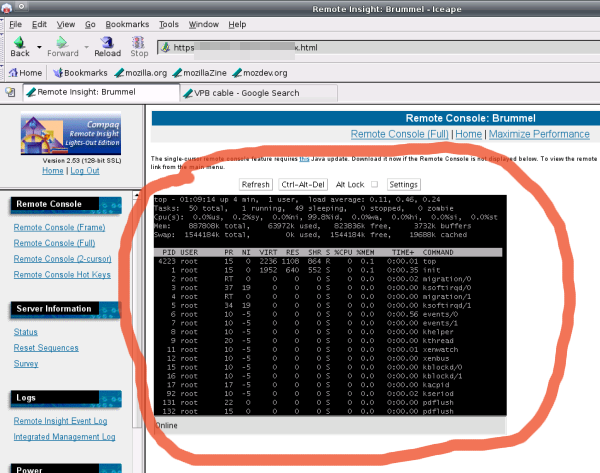This screenshot has width=600, height=473.
Task: Click the Iceape icon in title bar
Action: click(x=6, y=7)
